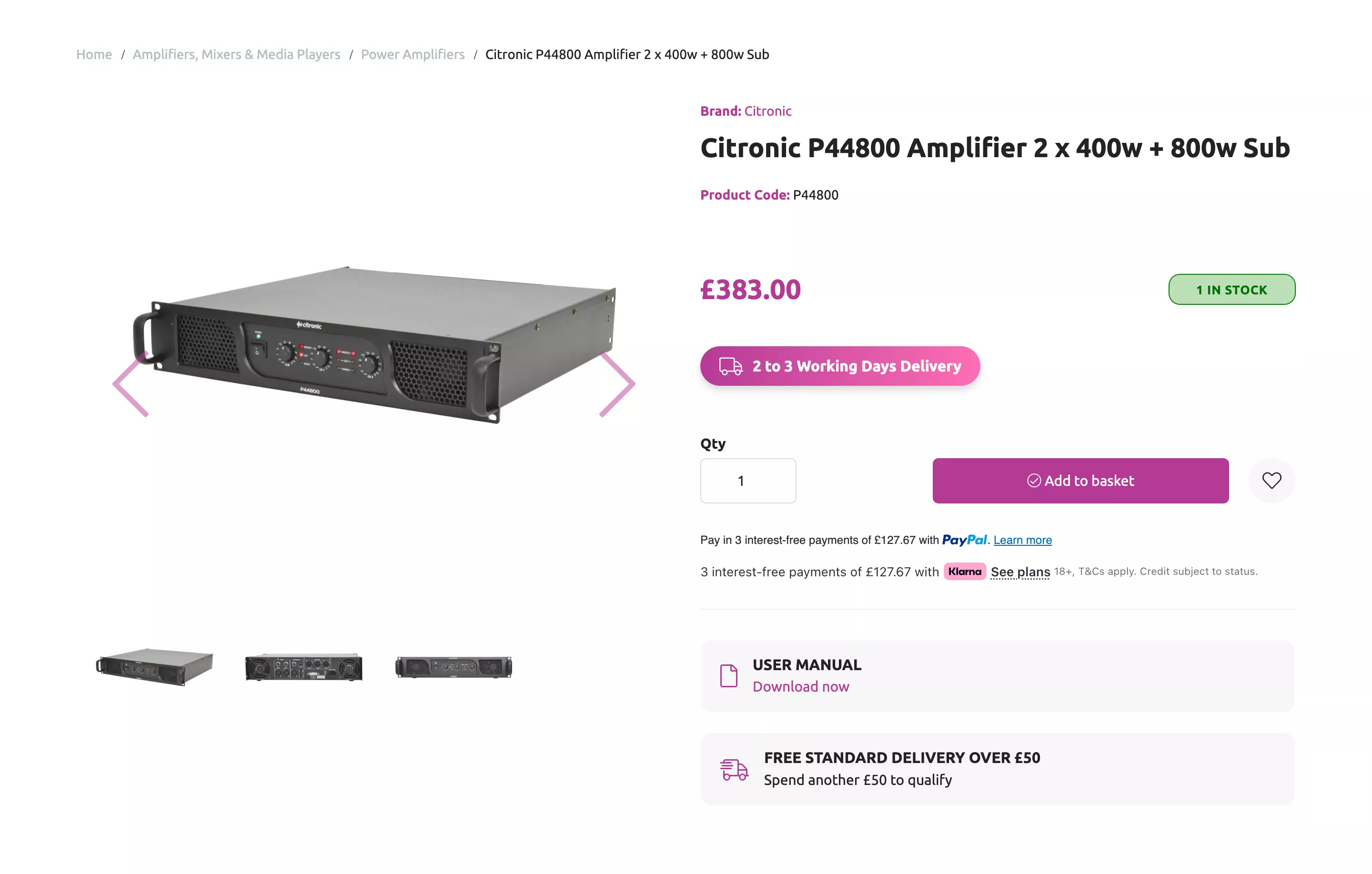This screenshot has height=874, width=1372.
Task: Click the Klarna badge
Action: pos(965,572)
